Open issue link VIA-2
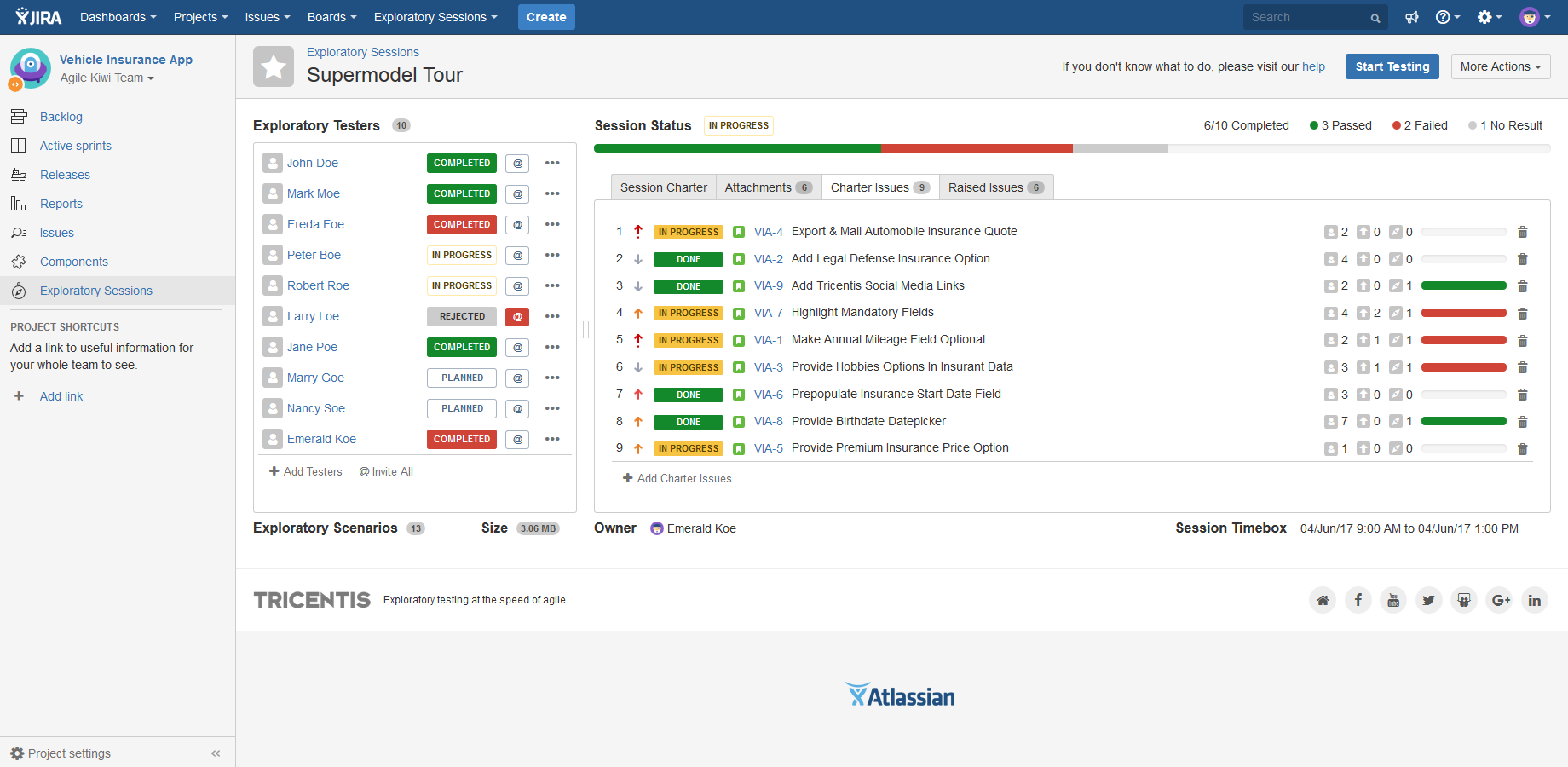Viewport: 1568px width, 767px height. click(769, 259)
